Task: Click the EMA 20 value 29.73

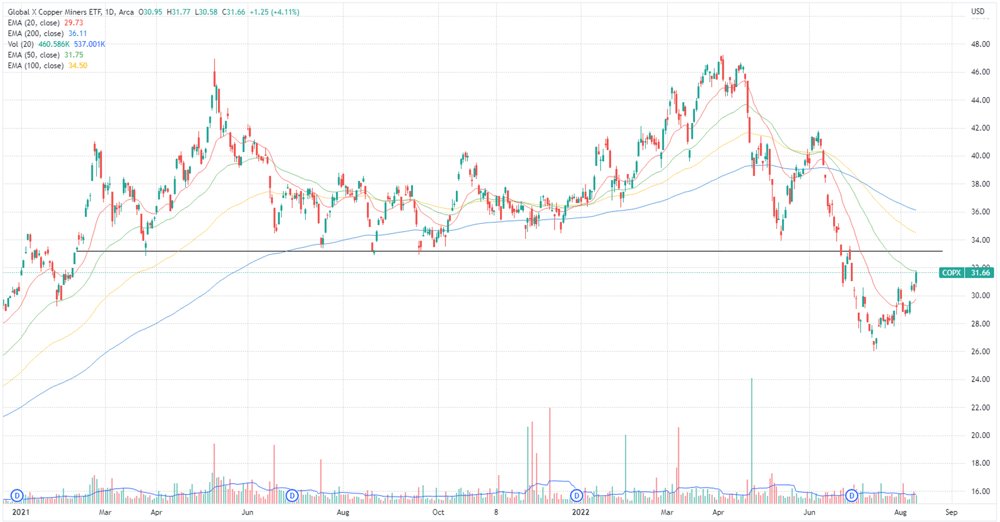Action: pyautogui.click(x=74, y=23)
